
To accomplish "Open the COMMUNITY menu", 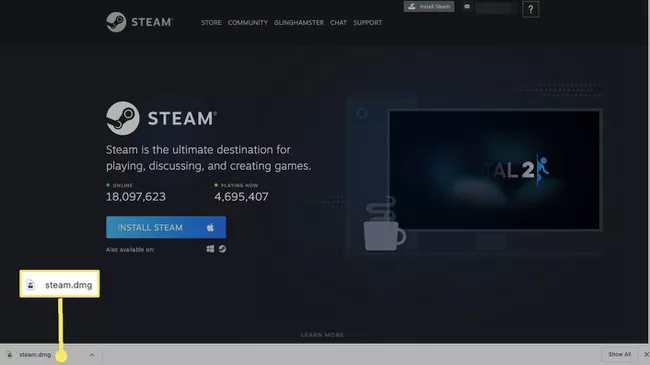I will pyautogui.click(x=248, y=23).
